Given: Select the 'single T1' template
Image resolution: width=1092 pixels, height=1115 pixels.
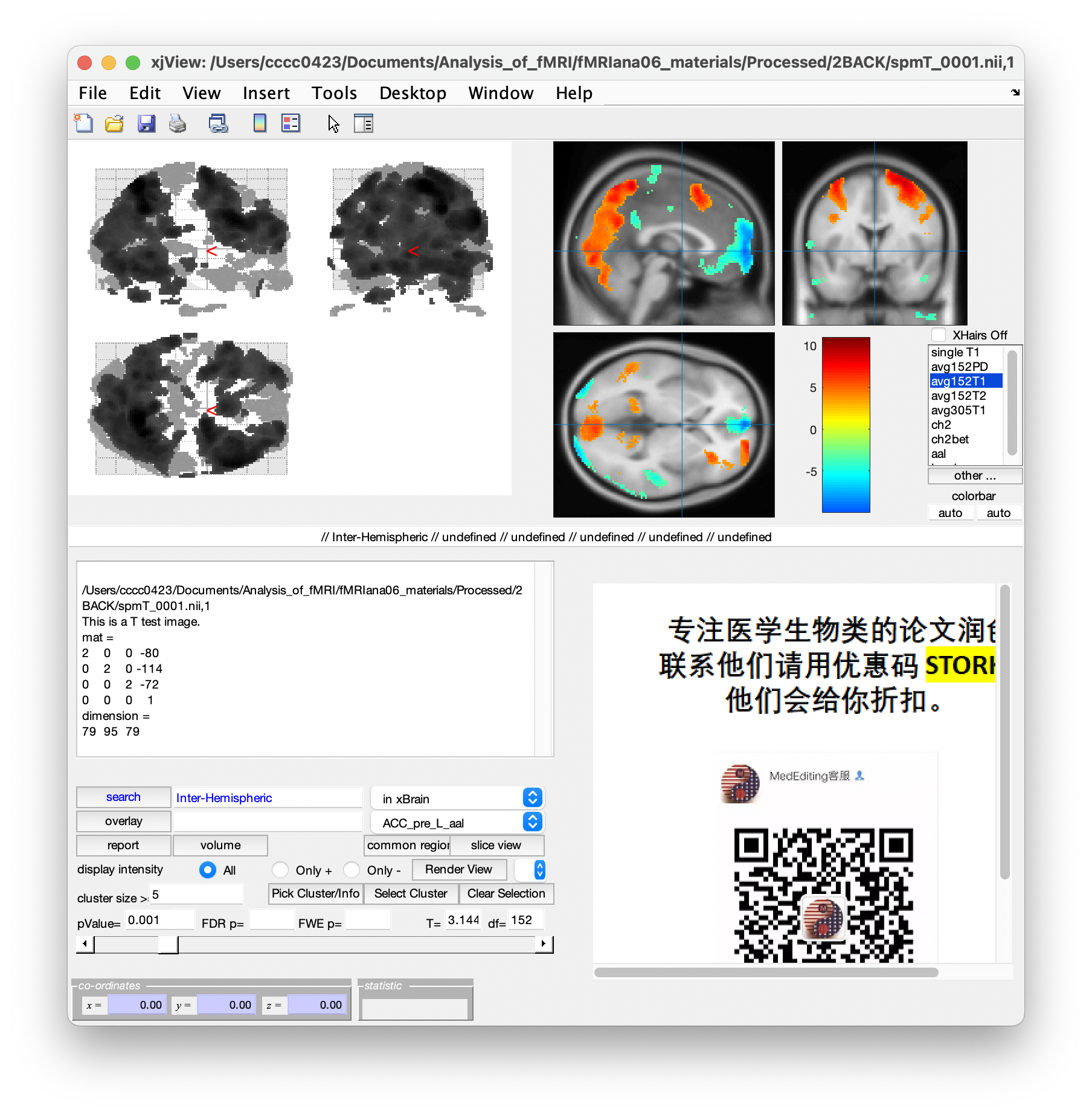Looking at the screenshot, I should pos(966,353).
